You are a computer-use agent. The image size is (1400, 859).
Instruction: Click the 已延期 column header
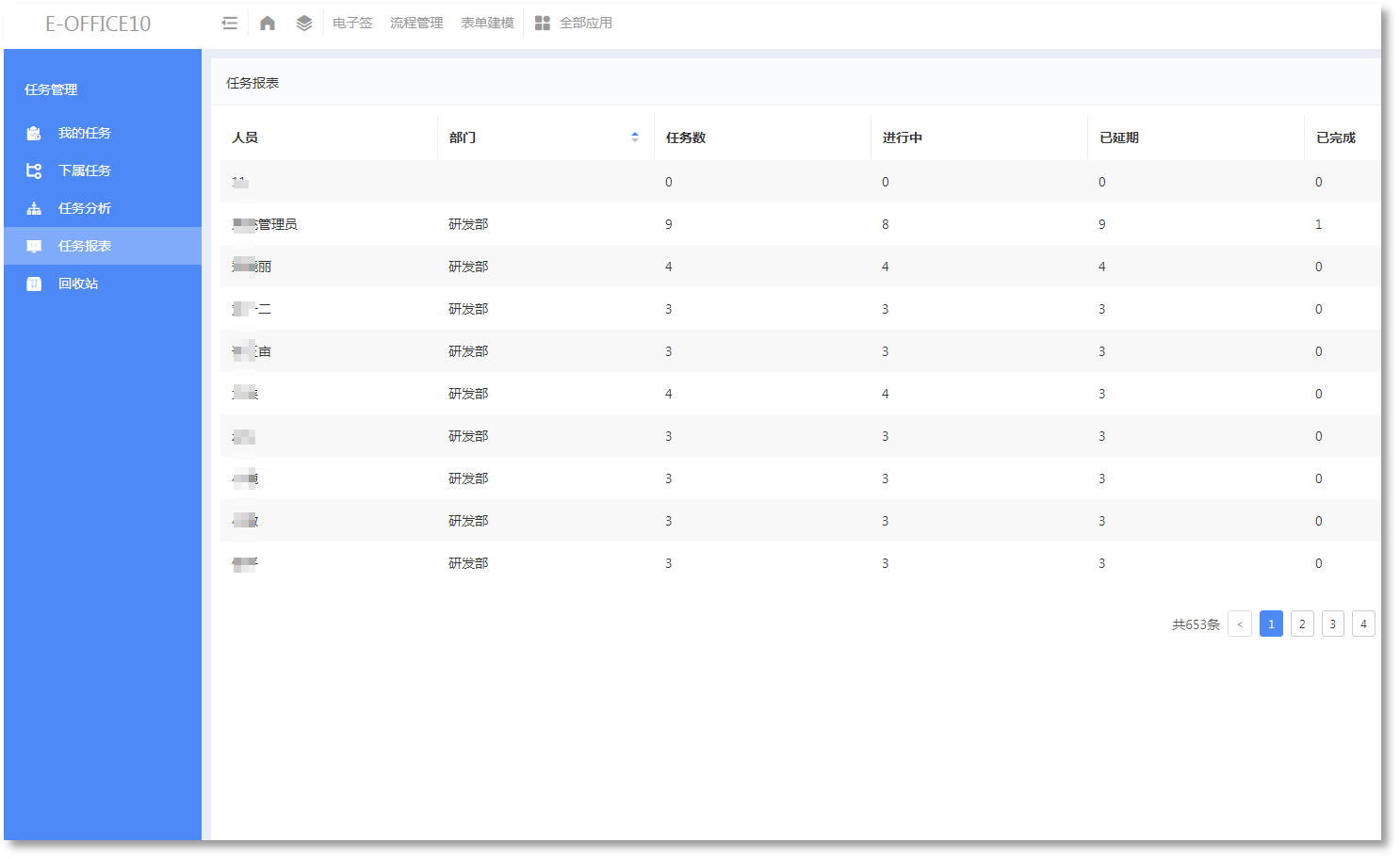[1119, 138]
